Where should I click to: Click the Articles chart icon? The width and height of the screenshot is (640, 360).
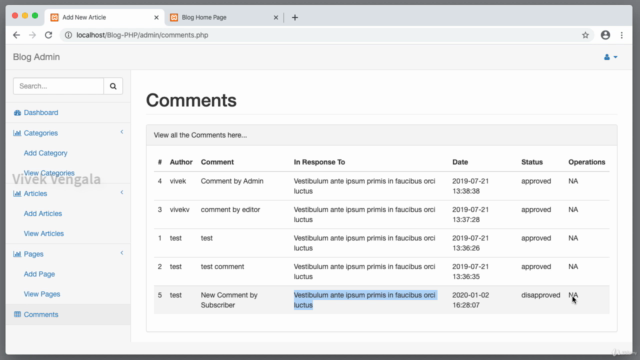point(17,193)
